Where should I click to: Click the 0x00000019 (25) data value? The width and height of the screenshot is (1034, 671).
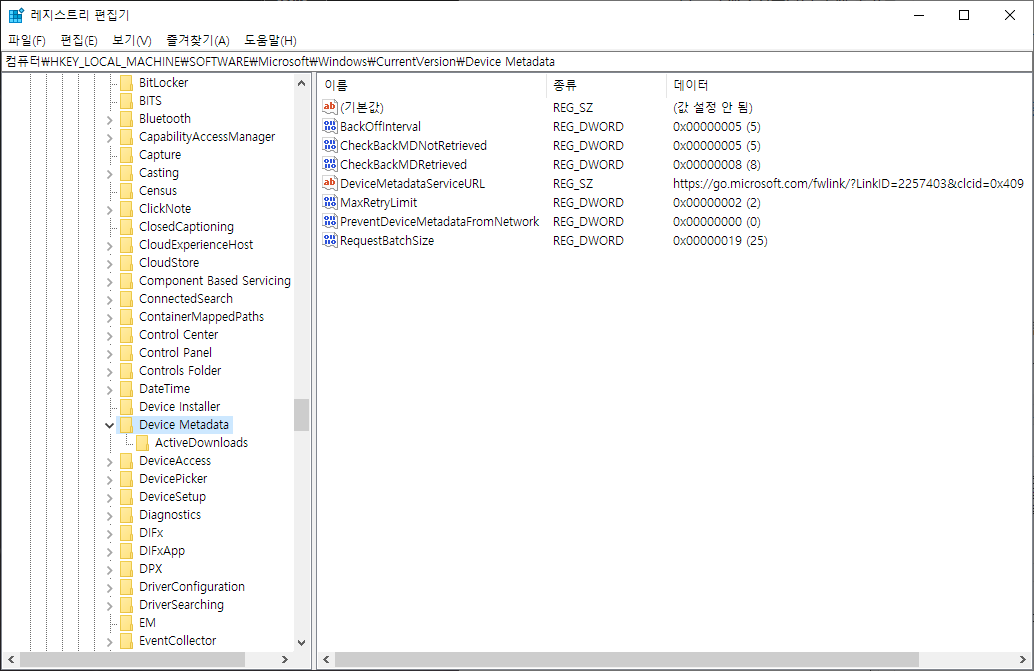tap(720, 241)
